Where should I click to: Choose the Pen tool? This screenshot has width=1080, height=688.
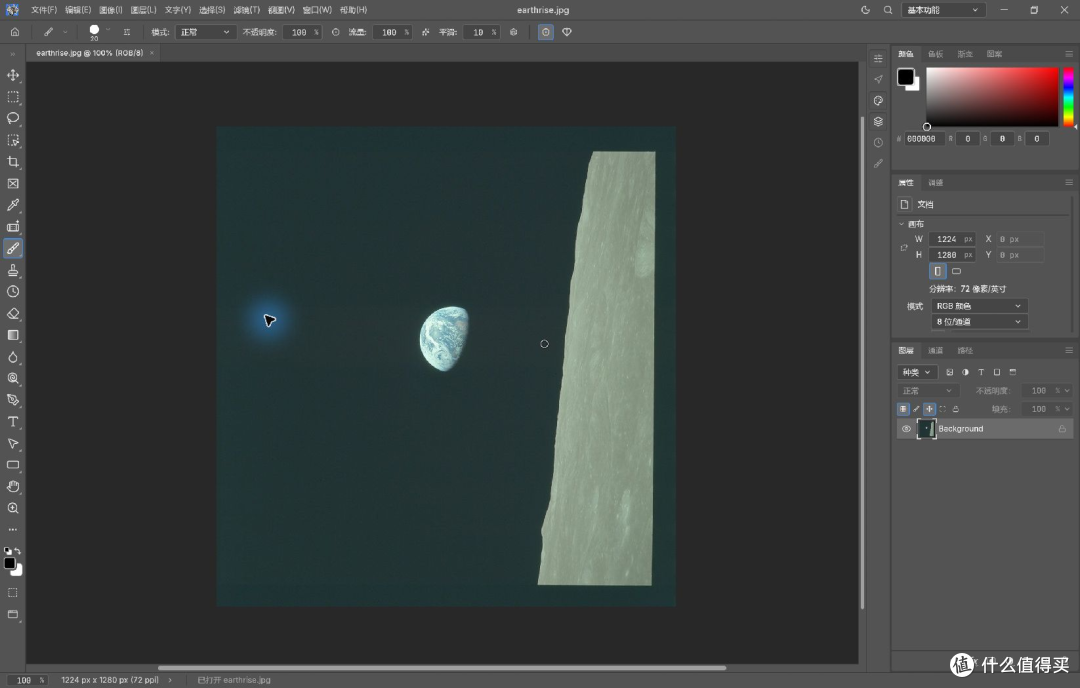[x=13, y=400]
